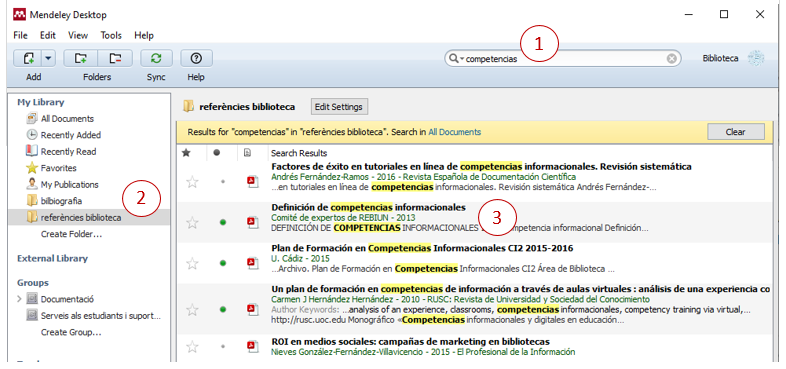786x369 pixels.
Task: Click the Documentació group icon
Action: click(x=32, y=299)
